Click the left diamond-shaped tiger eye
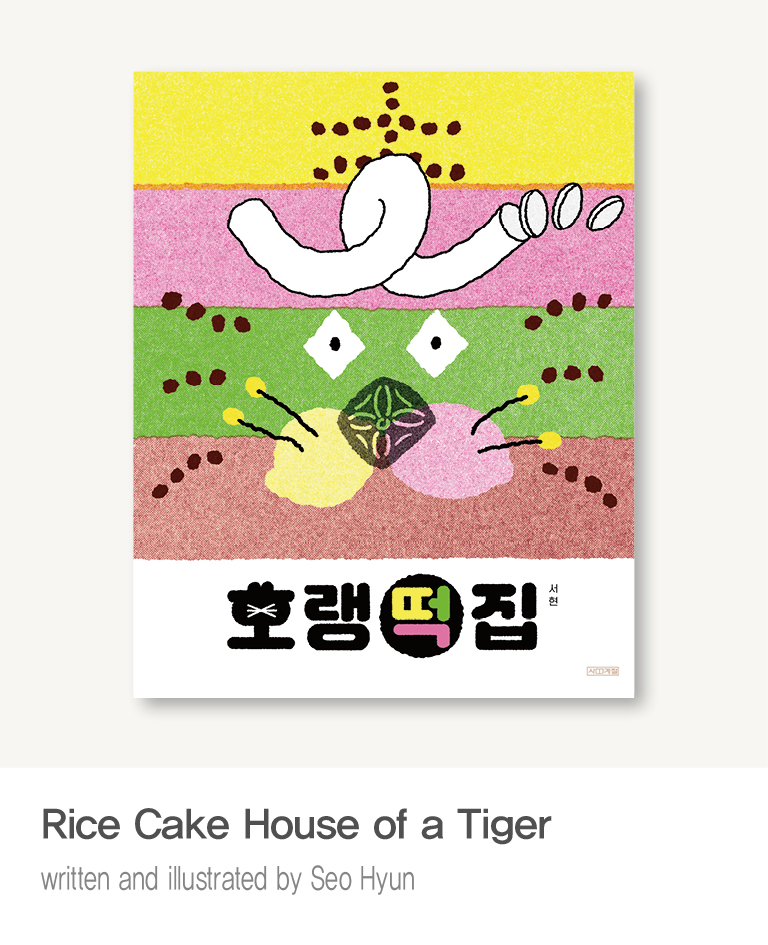Screen dimensions: 768x945 pyautogui.click(x=335, y=344)
